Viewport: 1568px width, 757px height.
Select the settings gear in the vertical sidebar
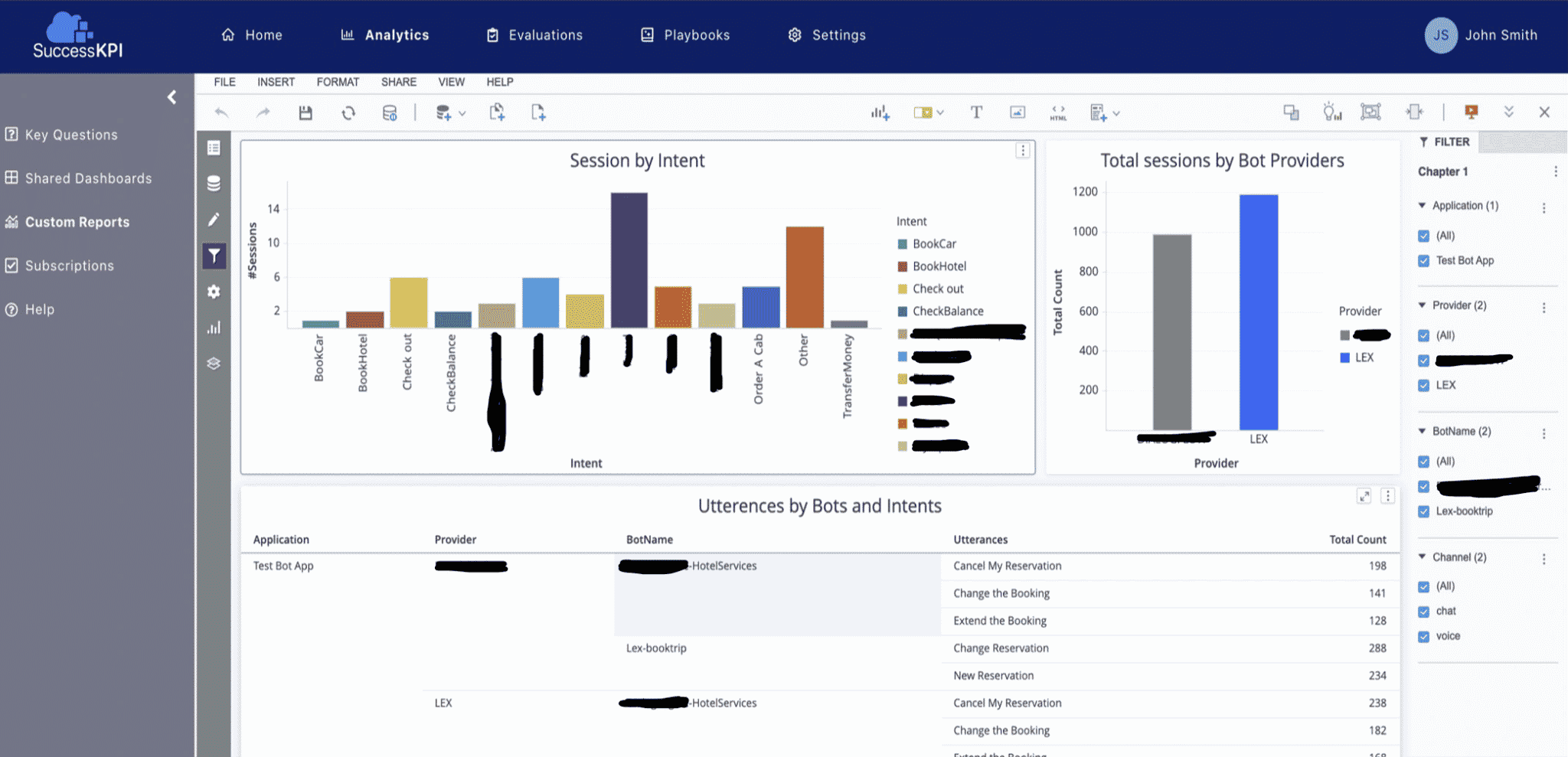[x=214, y=292]
